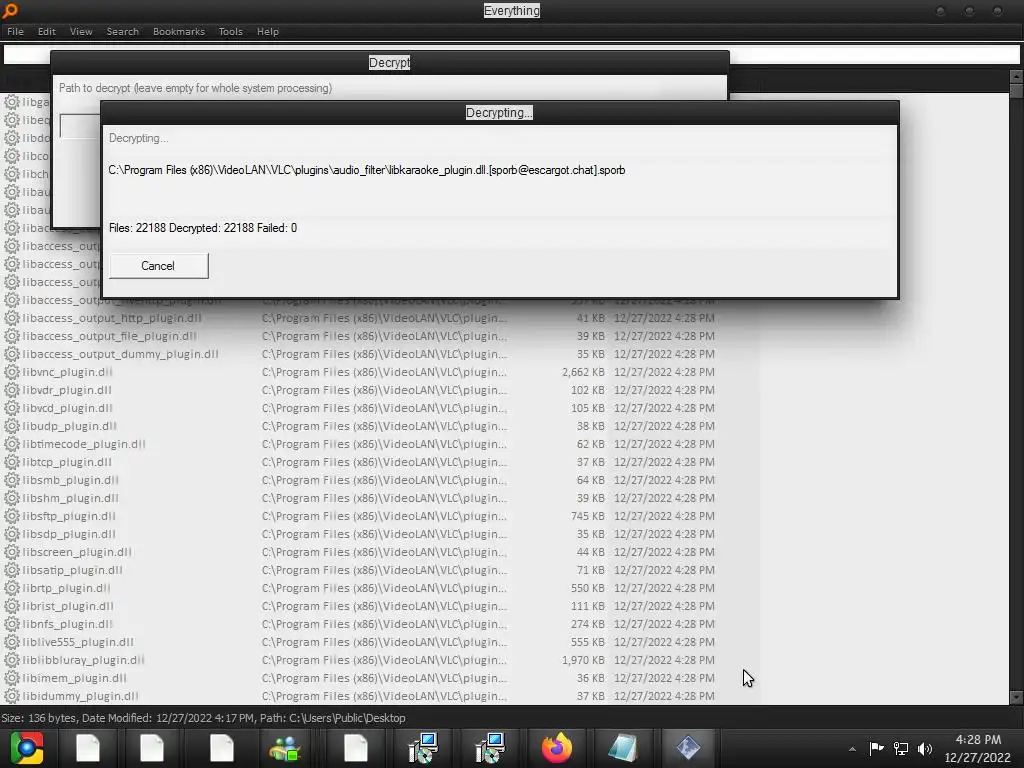Click scrollbar down arrow in results list
The height and width of the screenshot is (768, 1024).
point(1016,697)
